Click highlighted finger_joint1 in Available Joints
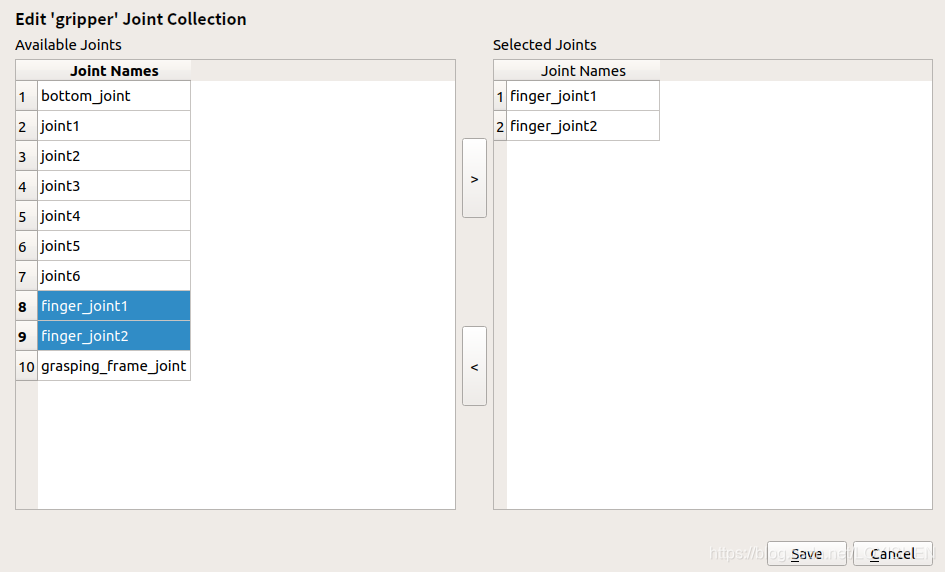This screenshot has height=572, width=945. 113,306
